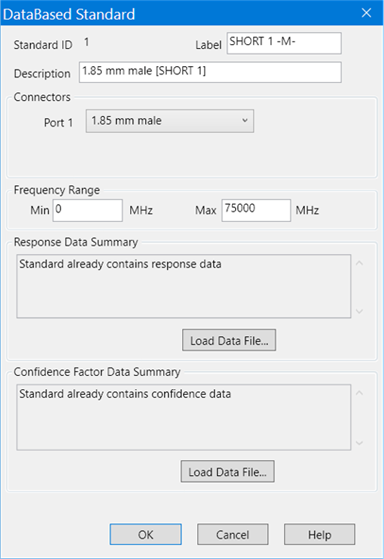Click the Min frequency field
This screenshot has width=384, height=559.
coord(88,210)
